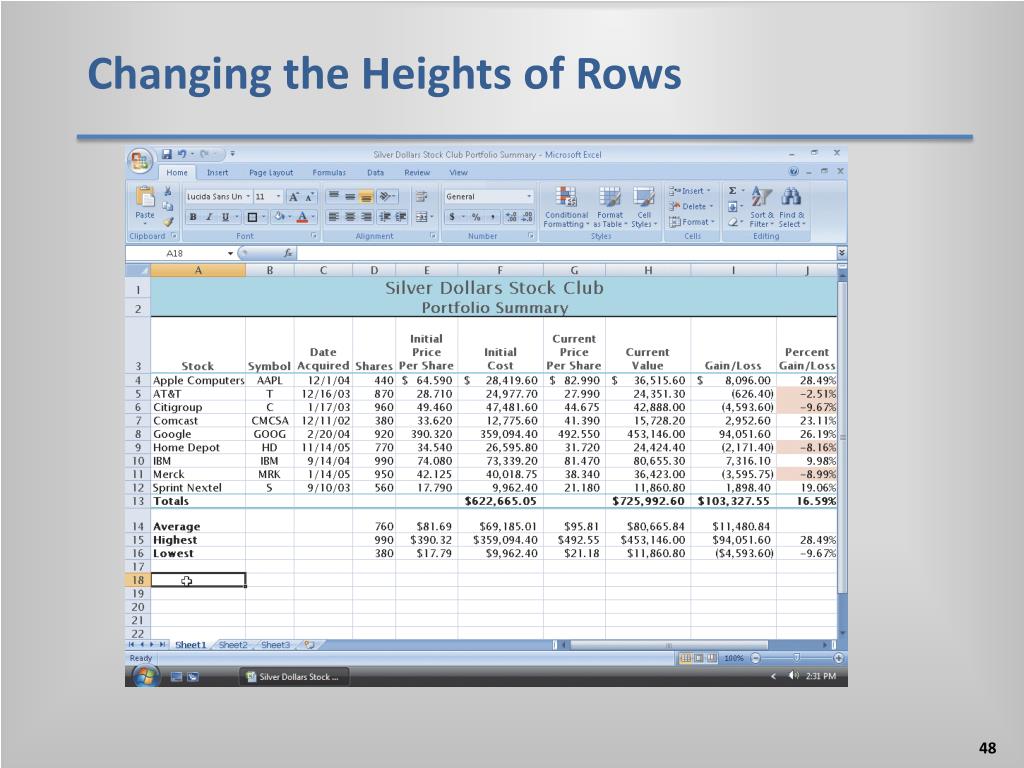1024x768 pixels.
Task: Open the Insert ribbon tab
Action: 217,172
